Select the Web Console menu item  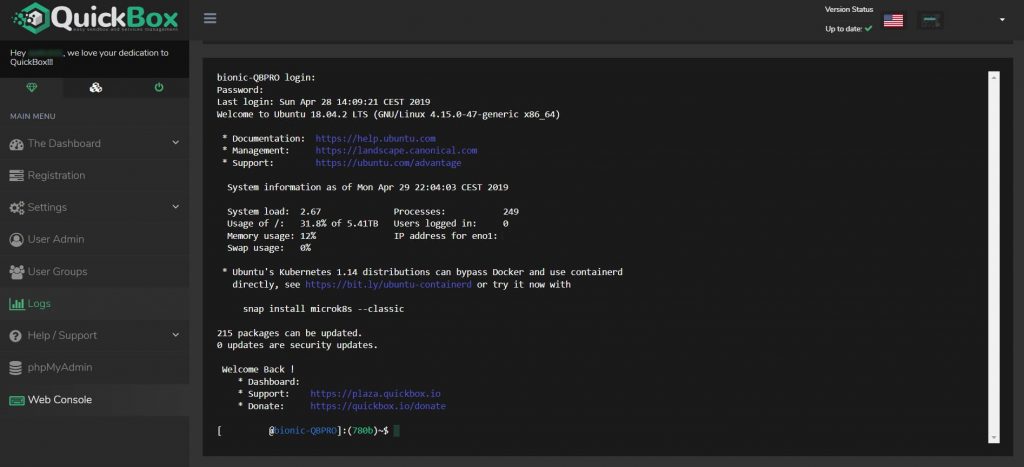[95, 399]
